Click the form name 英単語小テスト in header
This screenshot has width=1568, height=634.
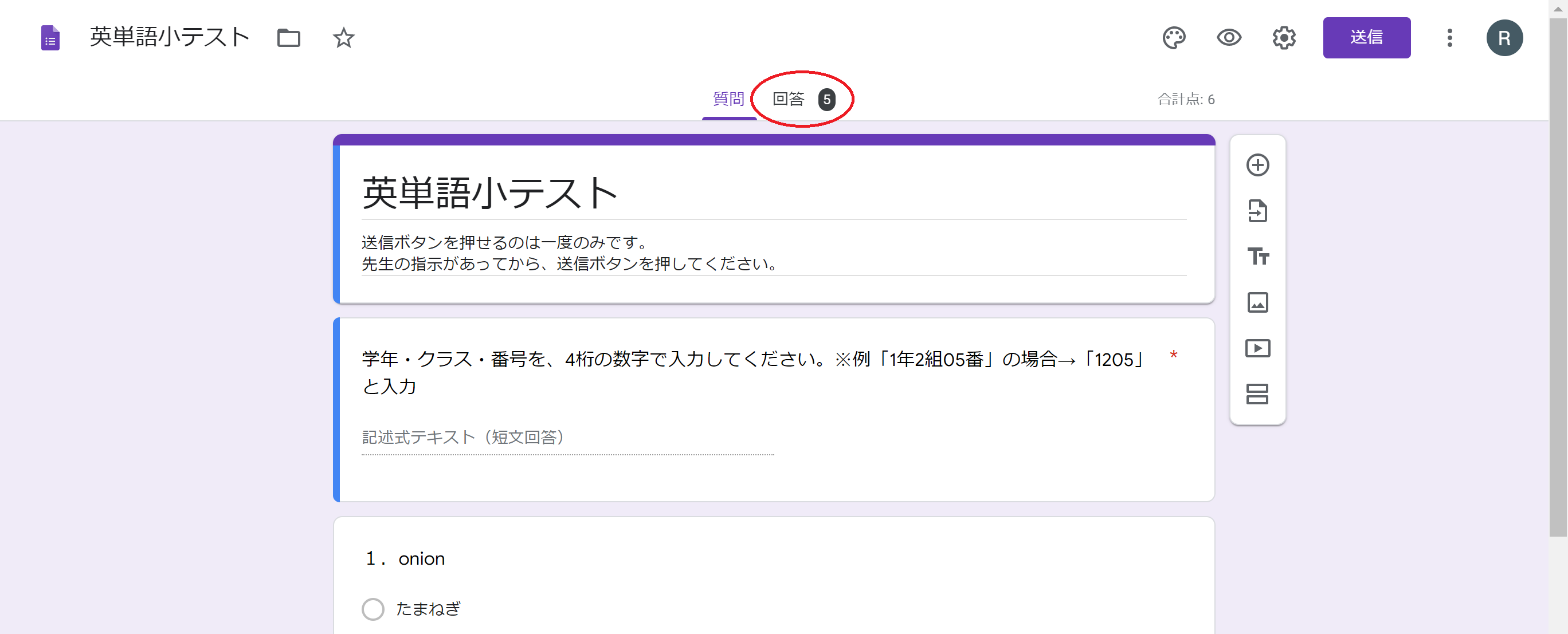pyautogui.click(x=170, y=38)
